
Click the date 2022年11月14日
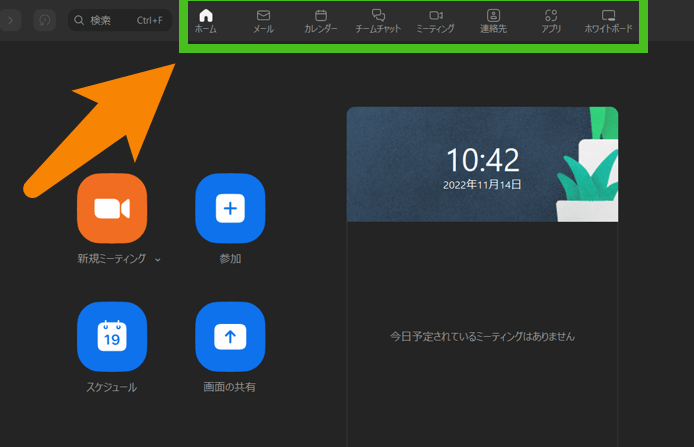pos(482,185)
